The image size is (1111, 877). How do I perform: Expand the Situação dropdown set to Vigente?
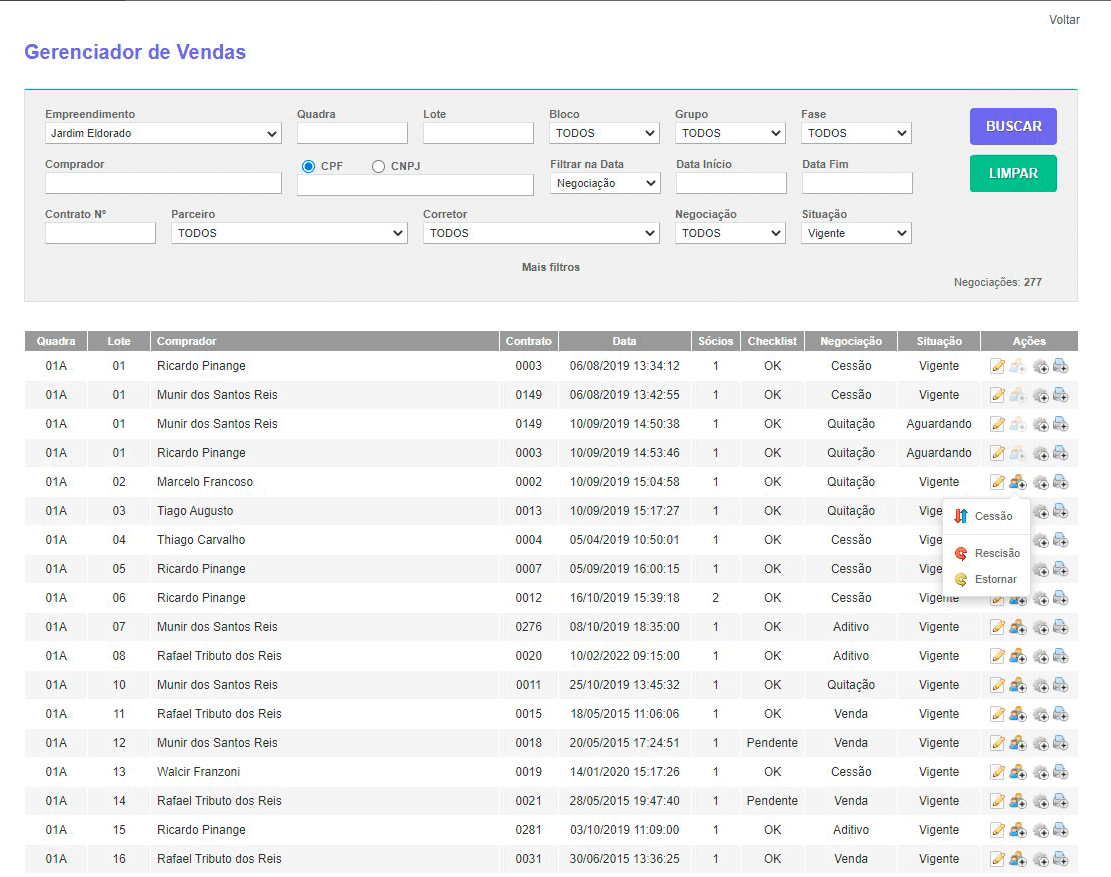pyautogui.click(x=856, y=233)
